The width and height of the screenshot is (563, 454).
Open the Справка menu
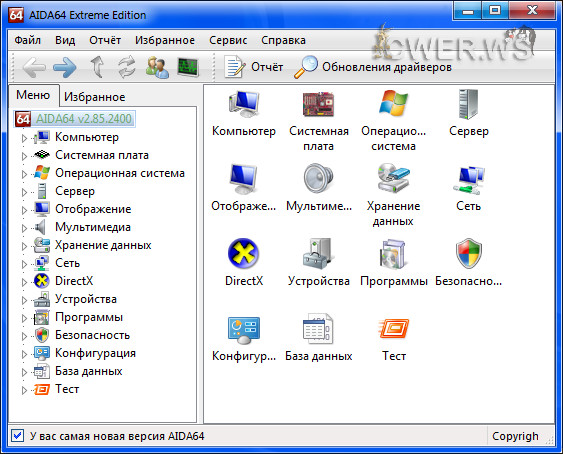pyautogui.click(x=283, y=40)
